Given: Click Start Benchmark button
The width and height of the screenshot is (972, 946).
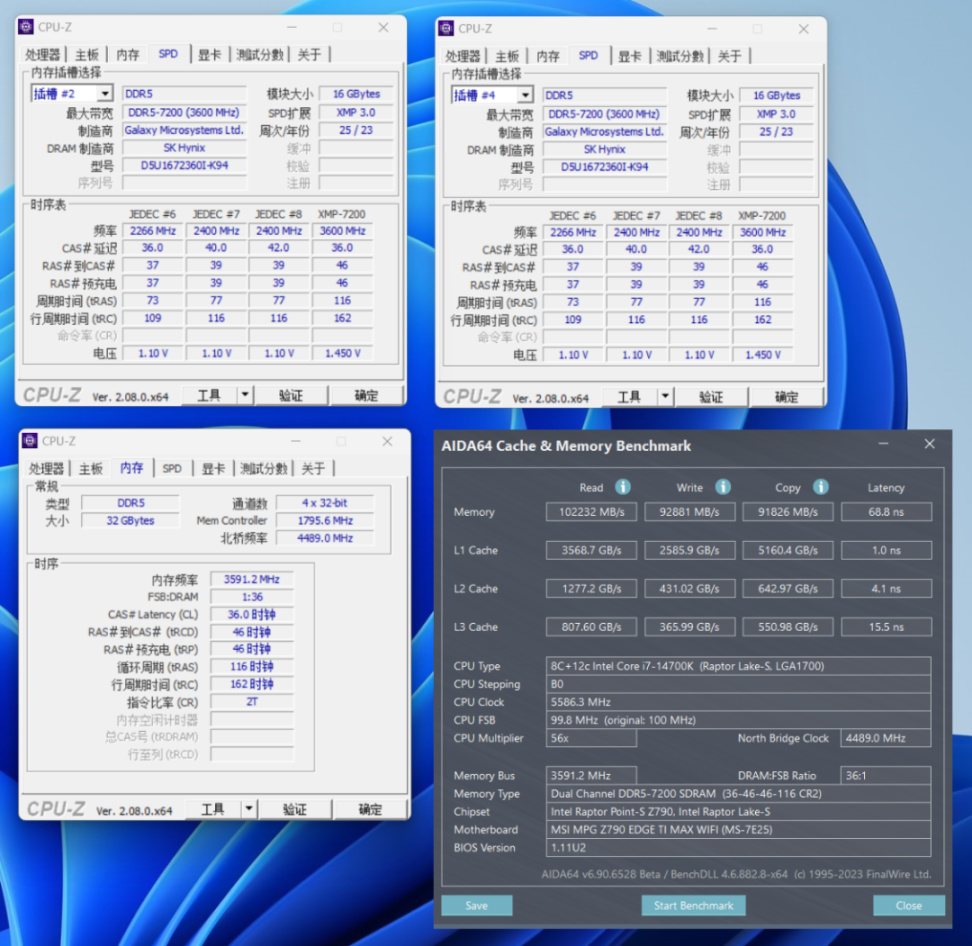Looking at the screenshot, I should tap(693, 905).
